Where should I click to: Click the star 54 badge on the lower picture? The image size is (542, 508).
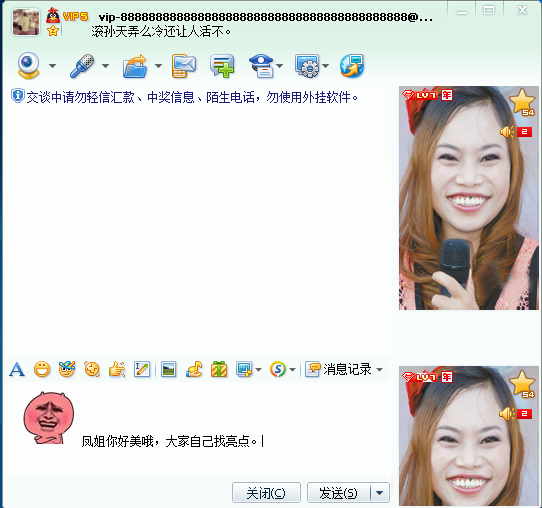pos(523,384)
